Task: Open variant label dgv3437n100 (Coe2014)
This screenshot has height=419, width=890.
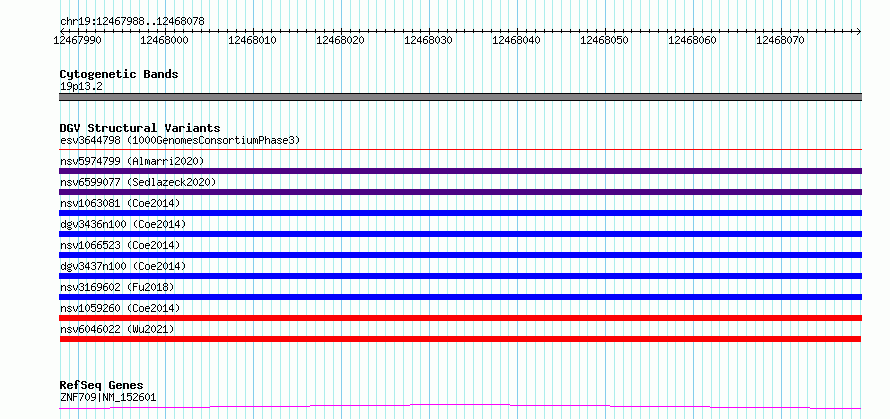Action: 123,266
